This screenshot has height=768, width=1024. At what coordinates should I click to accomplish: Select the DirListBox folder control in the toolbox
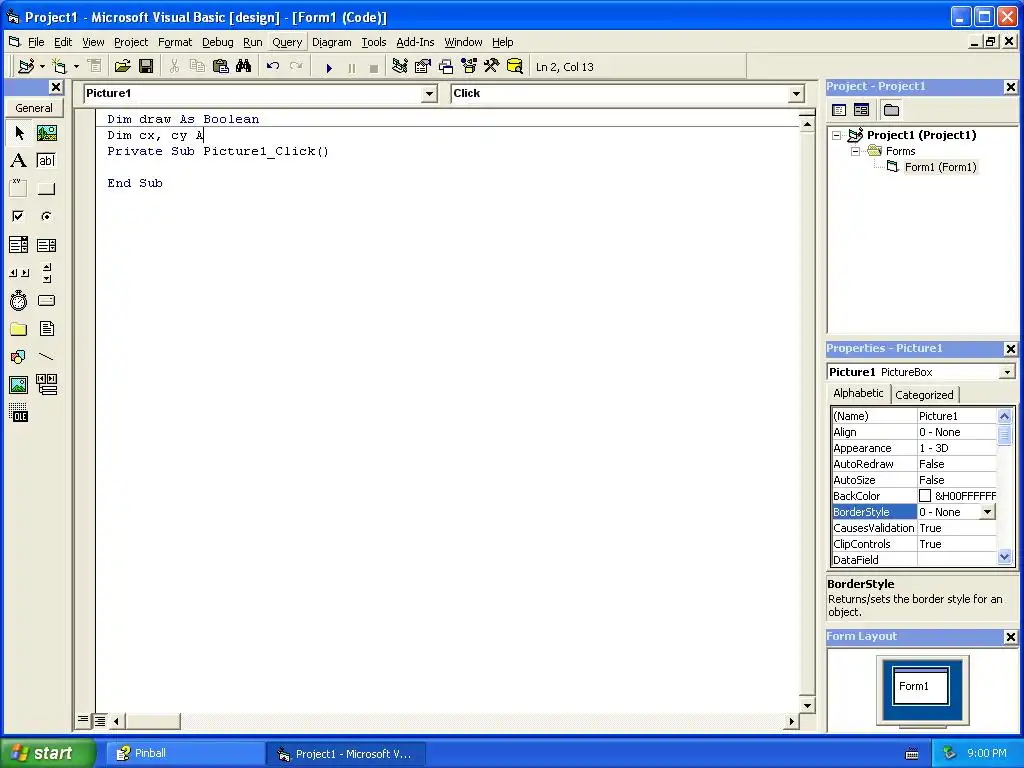[x=19, y=328]
